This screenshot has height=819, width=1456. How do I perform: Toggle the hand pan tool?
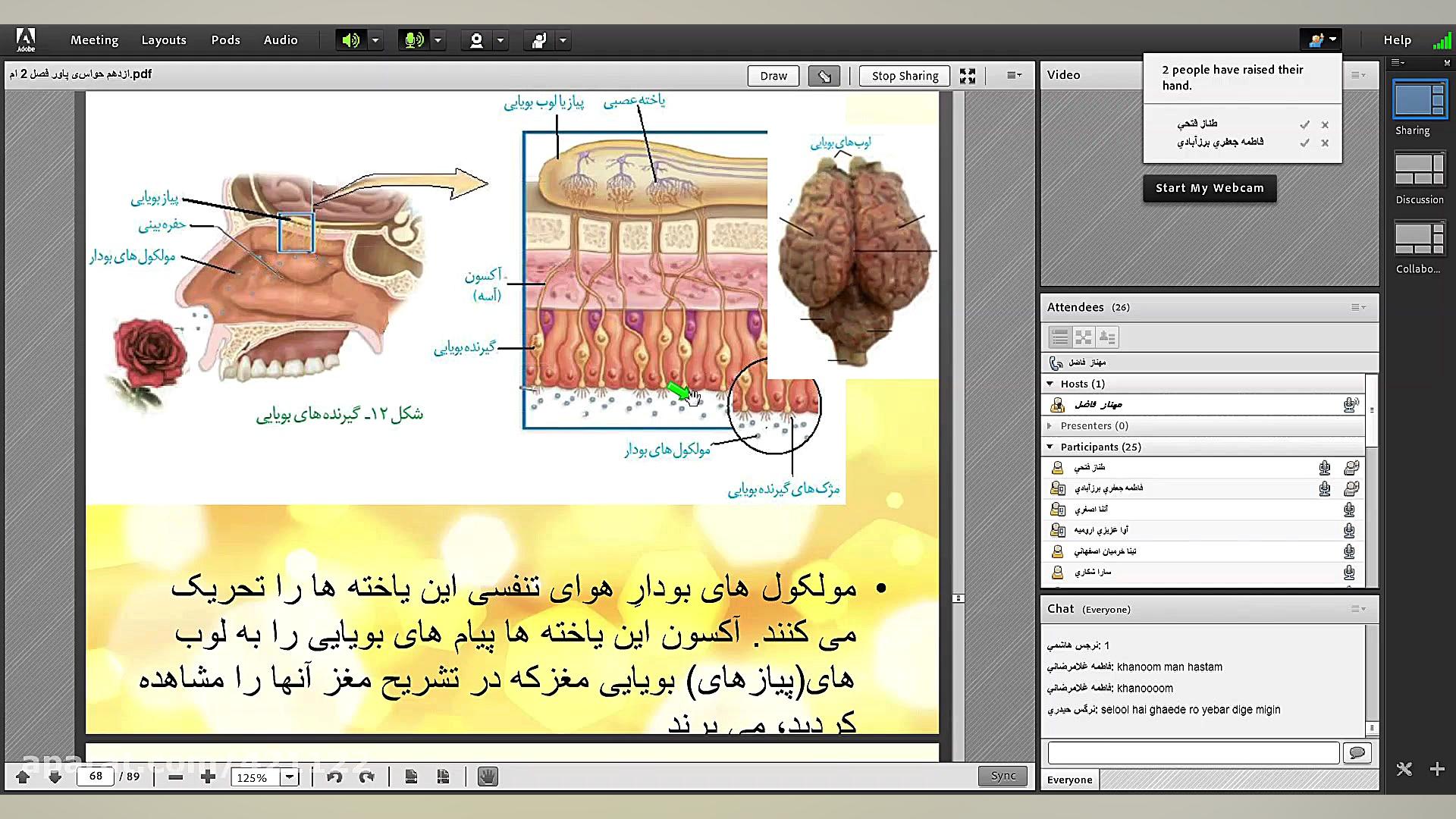488,777
